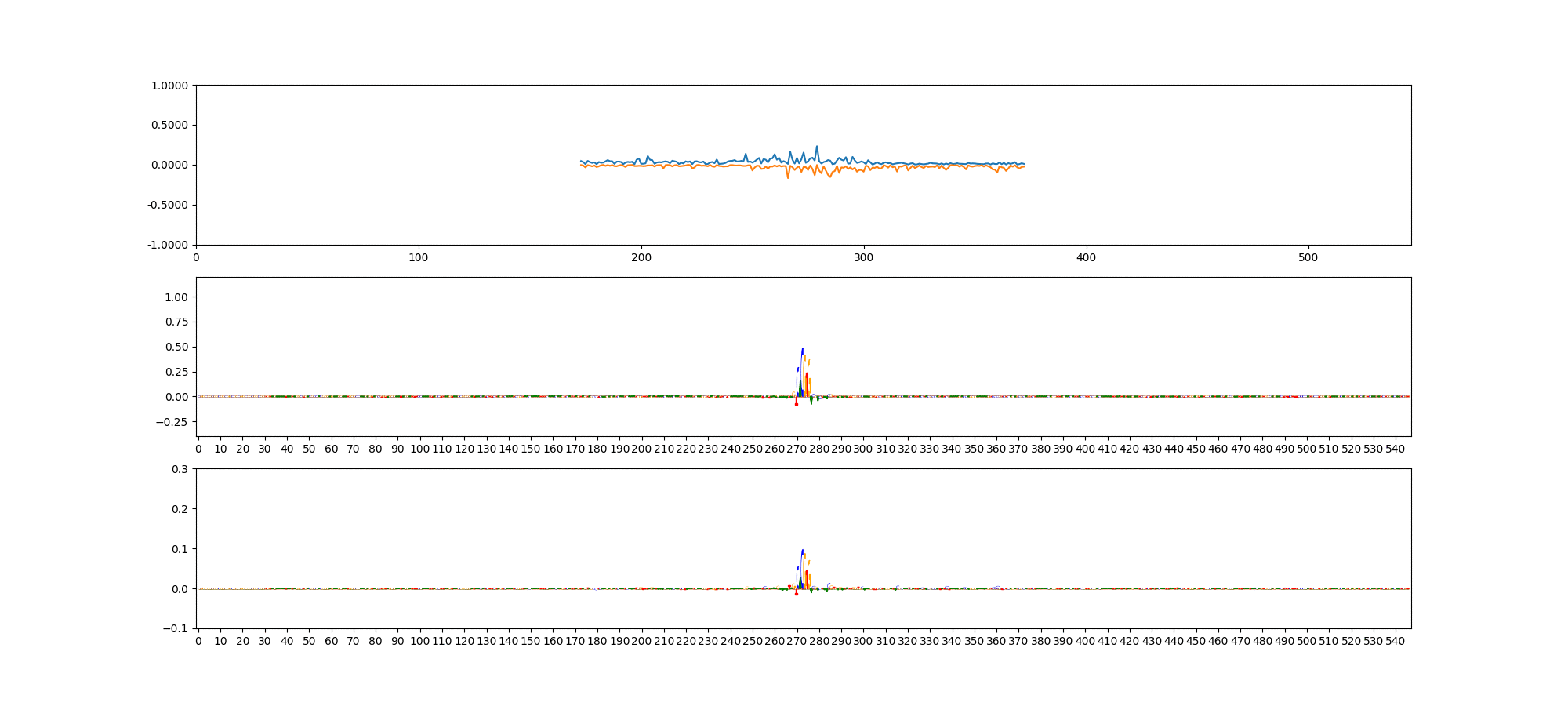This screenshot has width=1568, height=706.
Task: Select the 1.0000 y-axis label in top plot
Action: 169,86
